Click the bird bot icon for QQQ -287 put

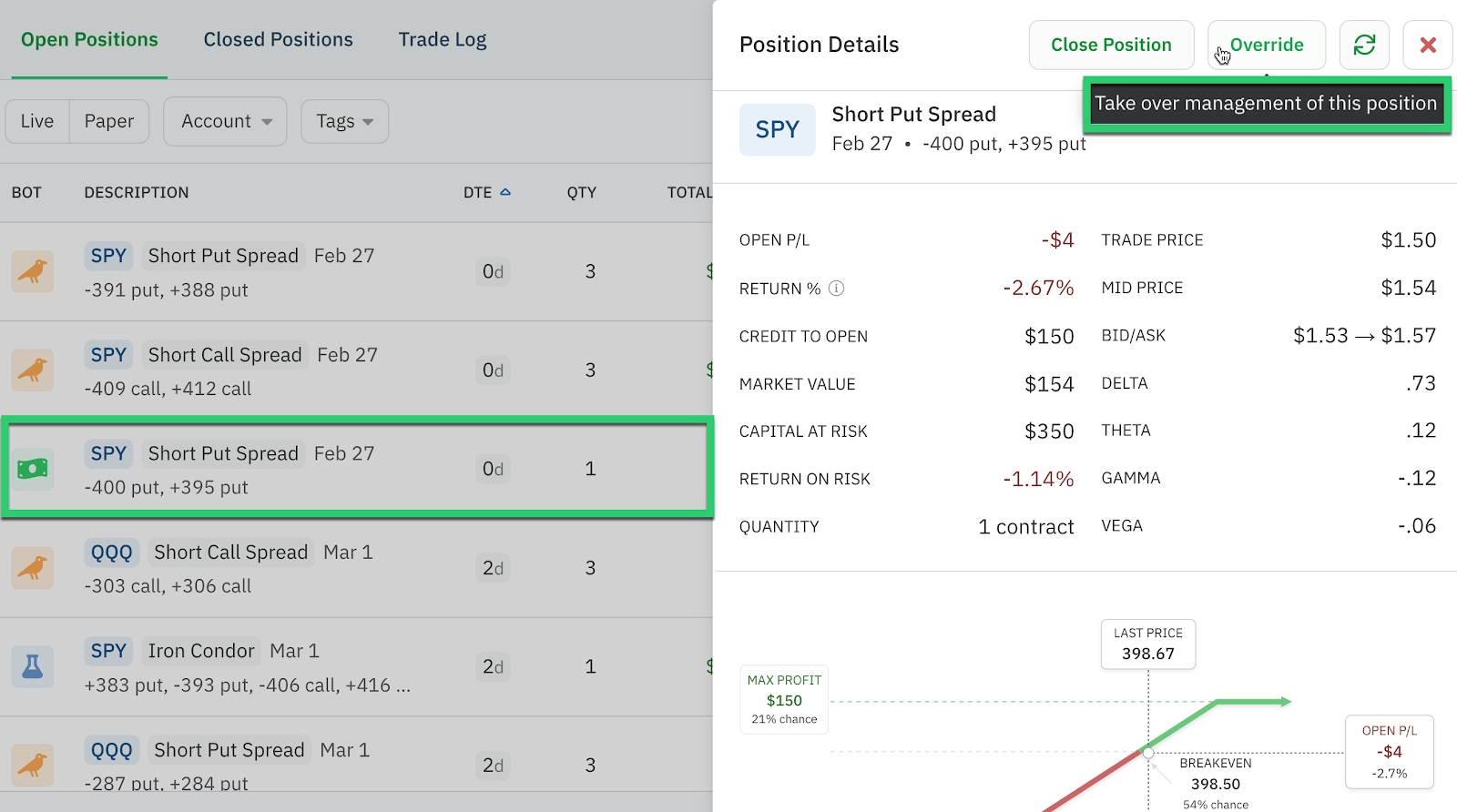tap(33, 765)
